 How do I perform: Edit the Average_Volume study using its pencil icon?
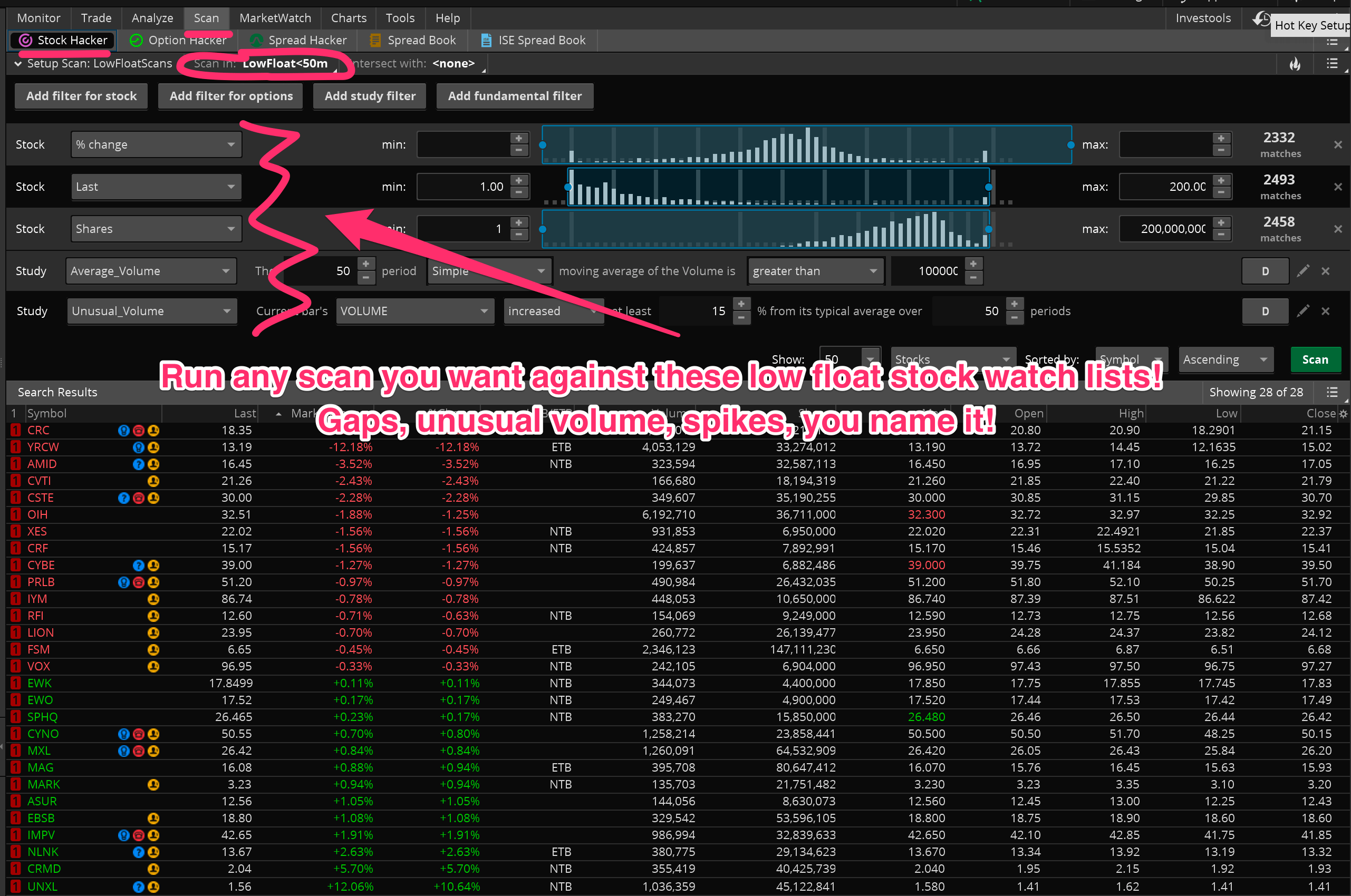[1304, 271]
